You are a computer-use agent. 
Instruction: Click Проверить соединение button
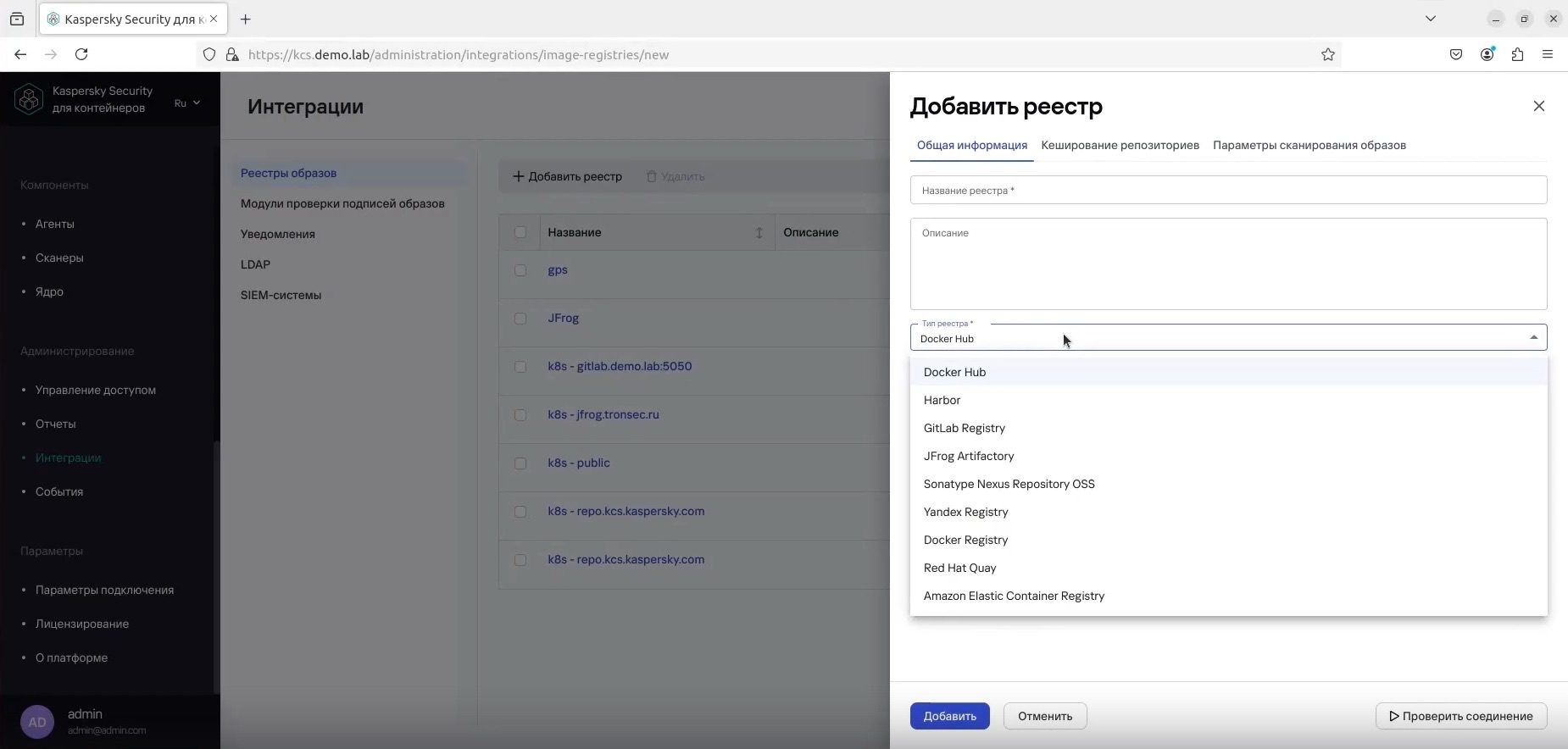click(x=1461, y=716)
